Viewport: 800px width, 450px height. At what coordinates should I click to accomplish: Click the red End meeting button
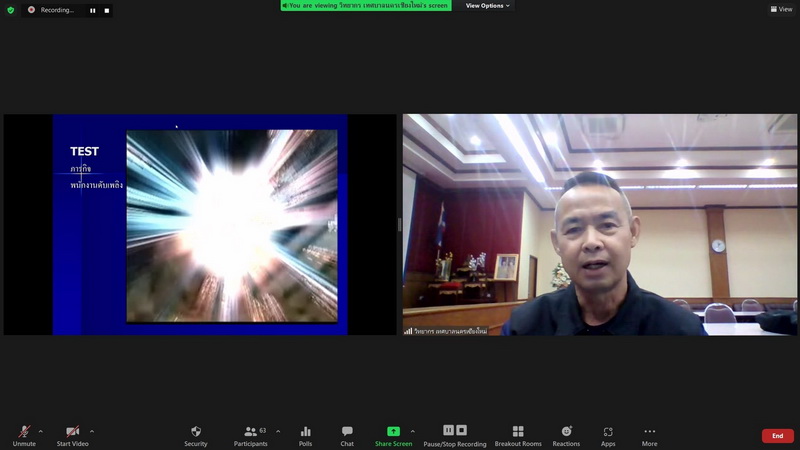tap(777, 436)
